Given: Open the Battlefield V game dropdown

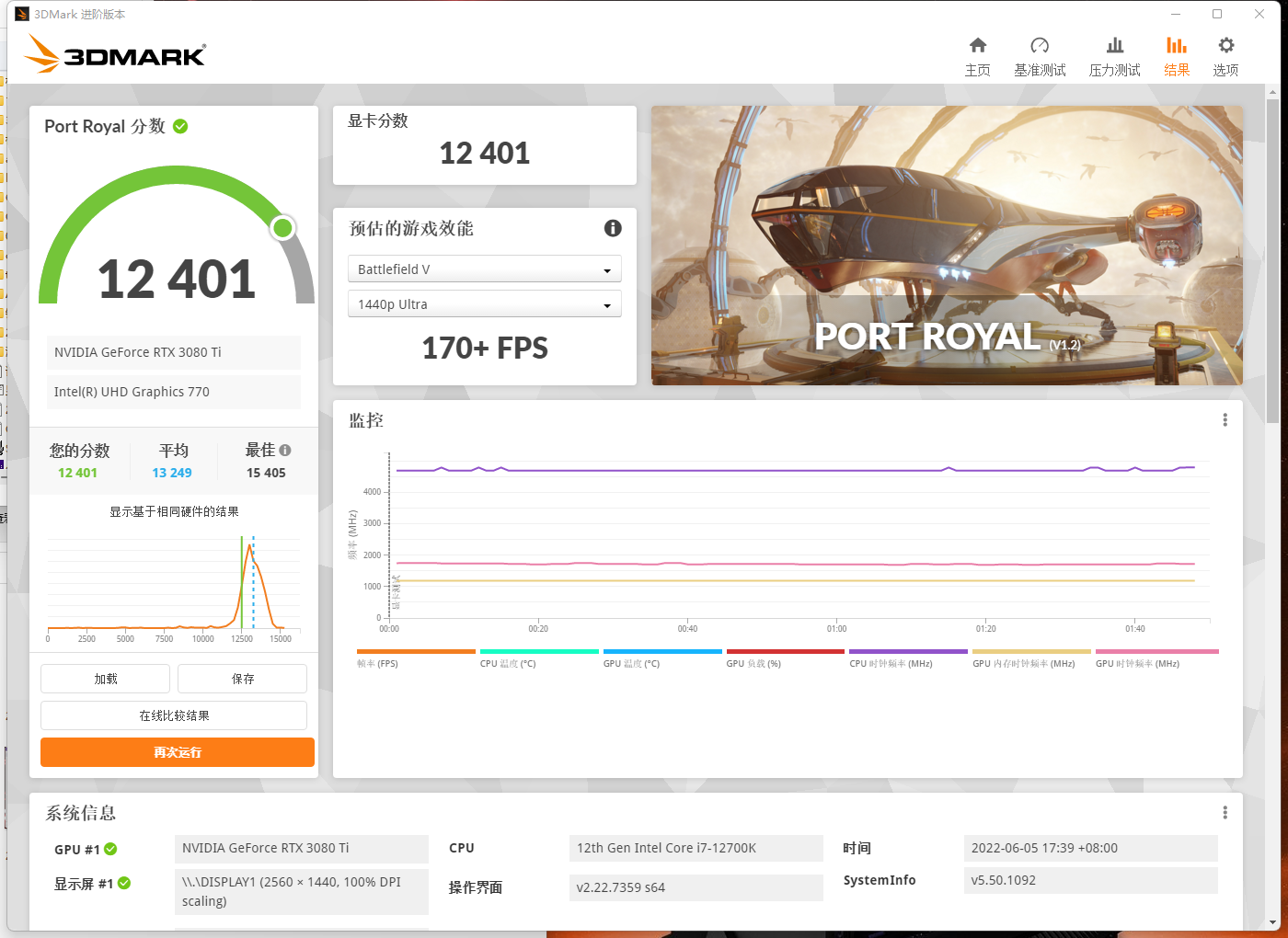Looking at the screenshot, I should click(484, 269).
